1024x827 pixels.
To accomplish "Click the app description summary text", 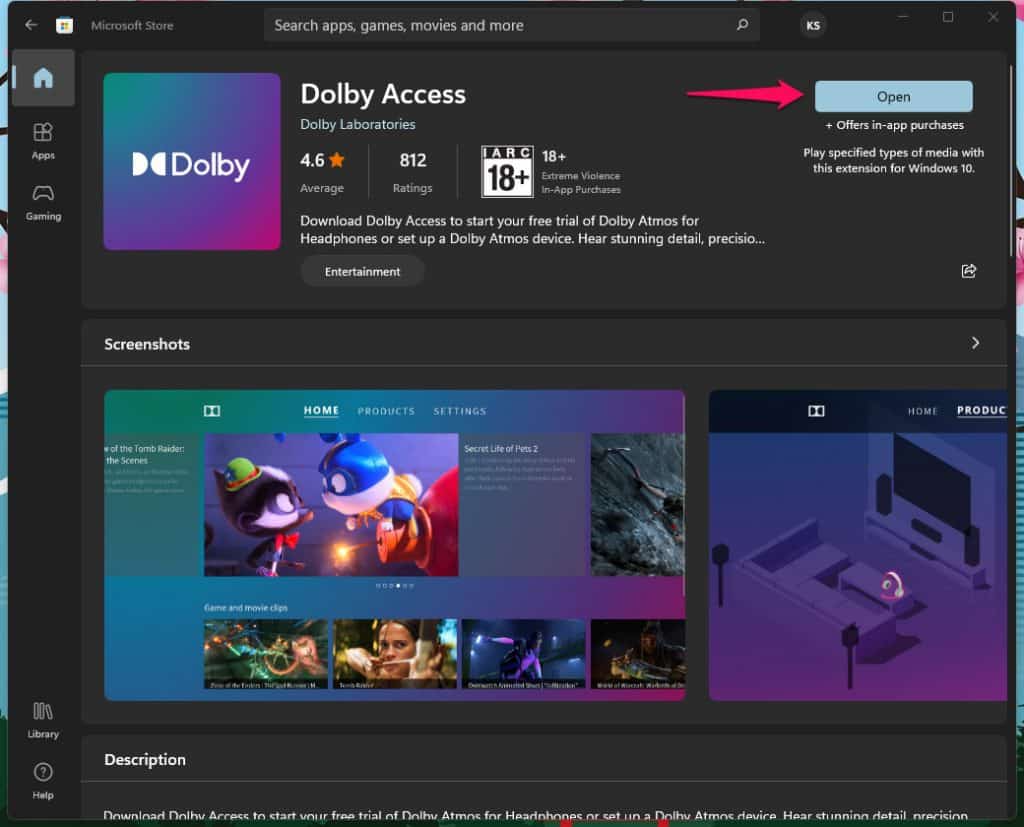I will pos(532,229).
